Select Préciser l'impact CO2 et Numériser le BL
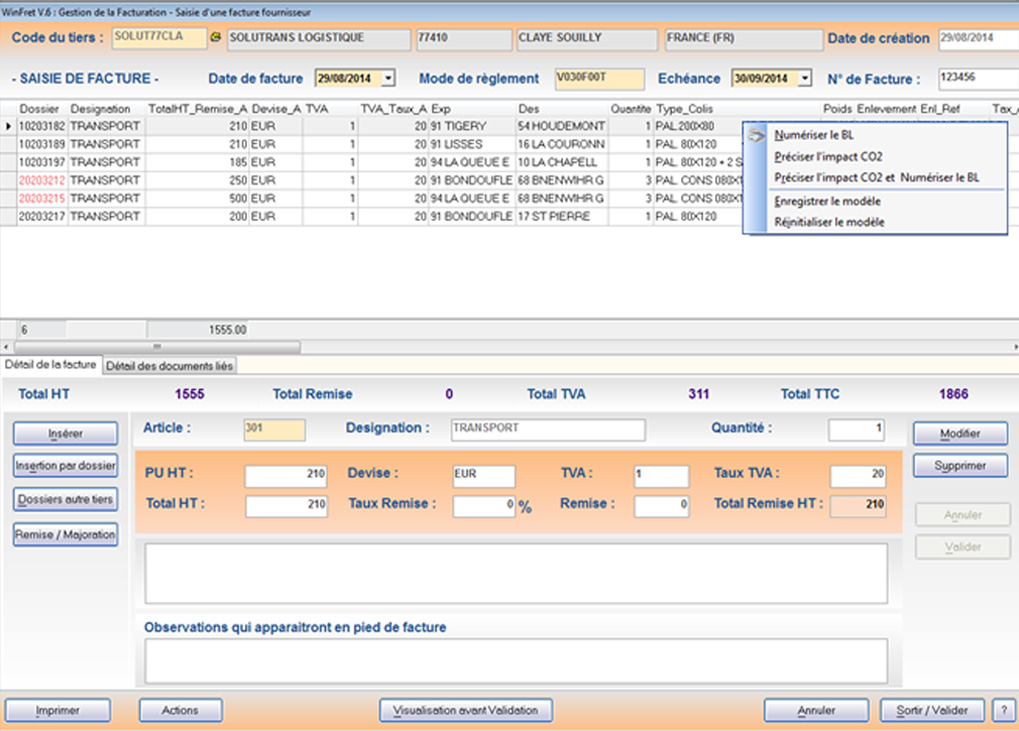The height and width of the screenshot is (731, 1019). 876,177
